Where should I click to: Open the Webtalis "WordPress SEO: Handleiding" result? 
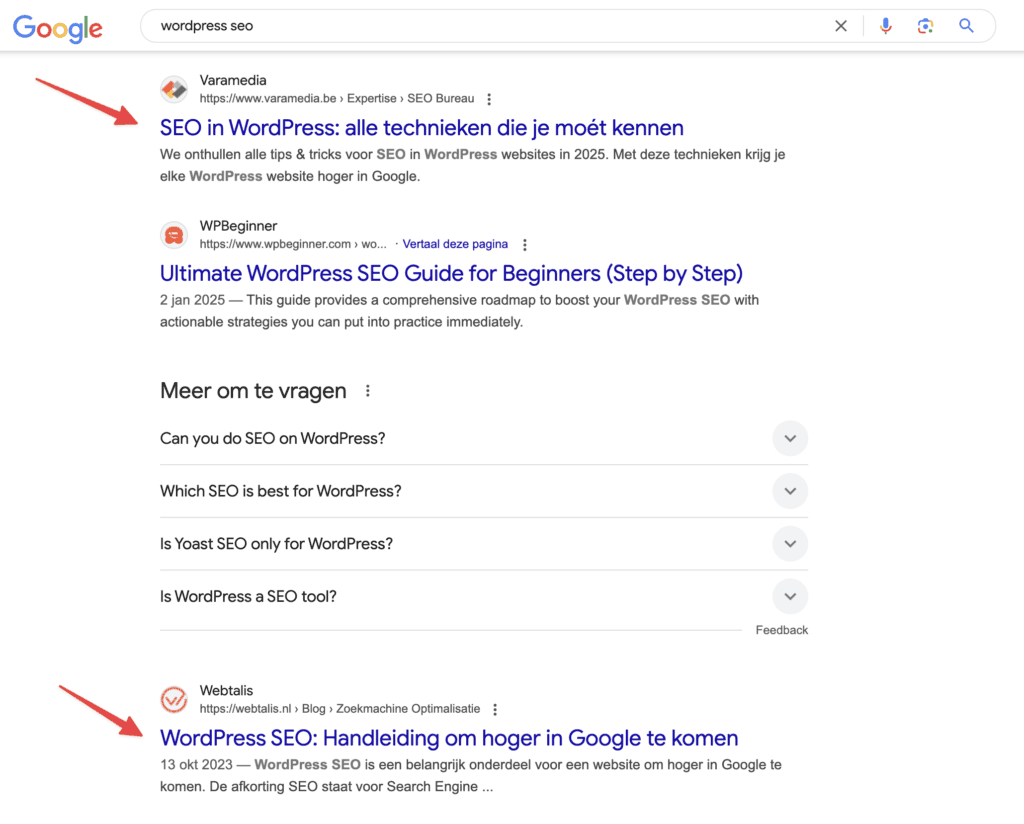tap(448, 738)
